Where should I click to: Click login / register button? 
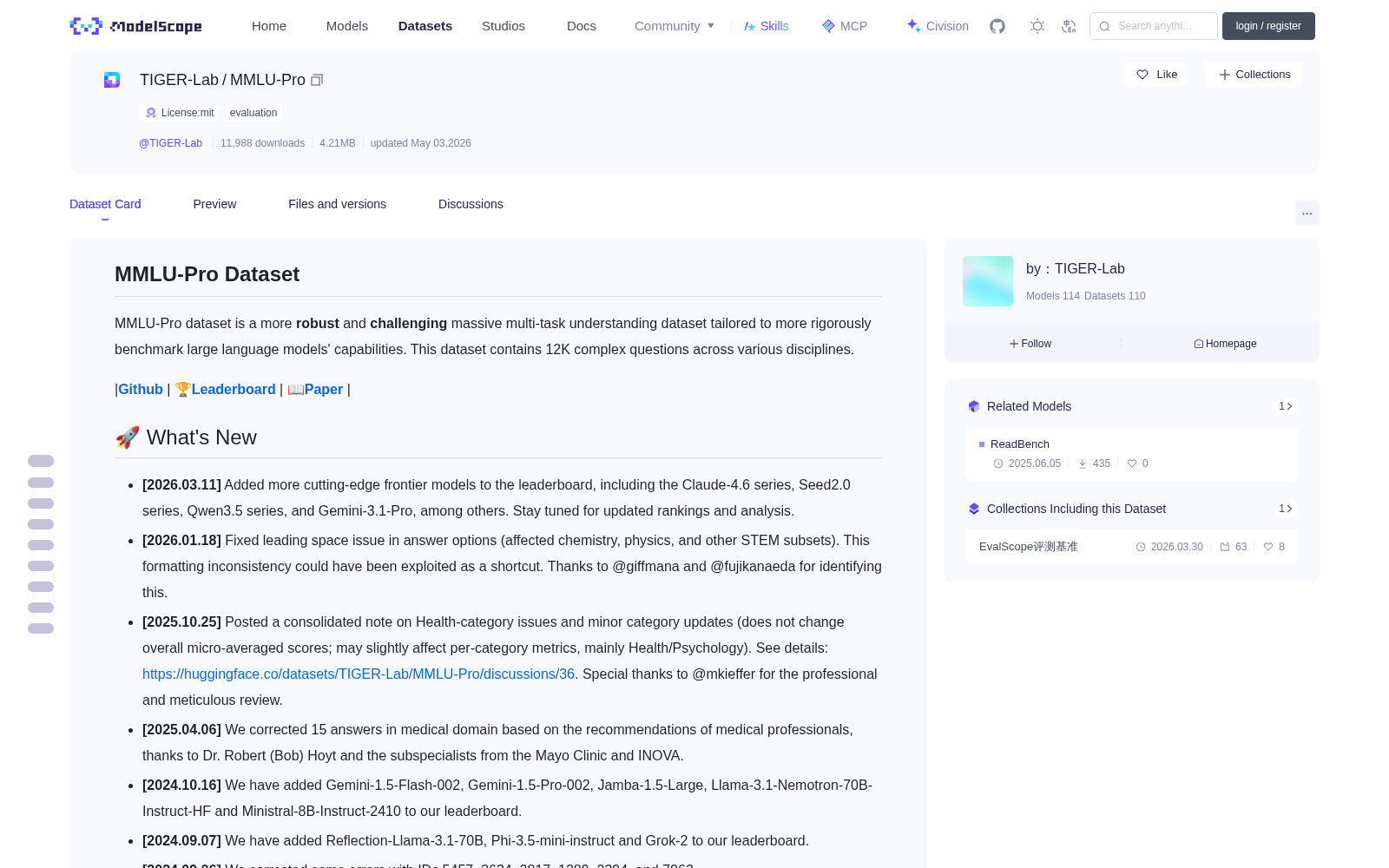pos(1268,26)
